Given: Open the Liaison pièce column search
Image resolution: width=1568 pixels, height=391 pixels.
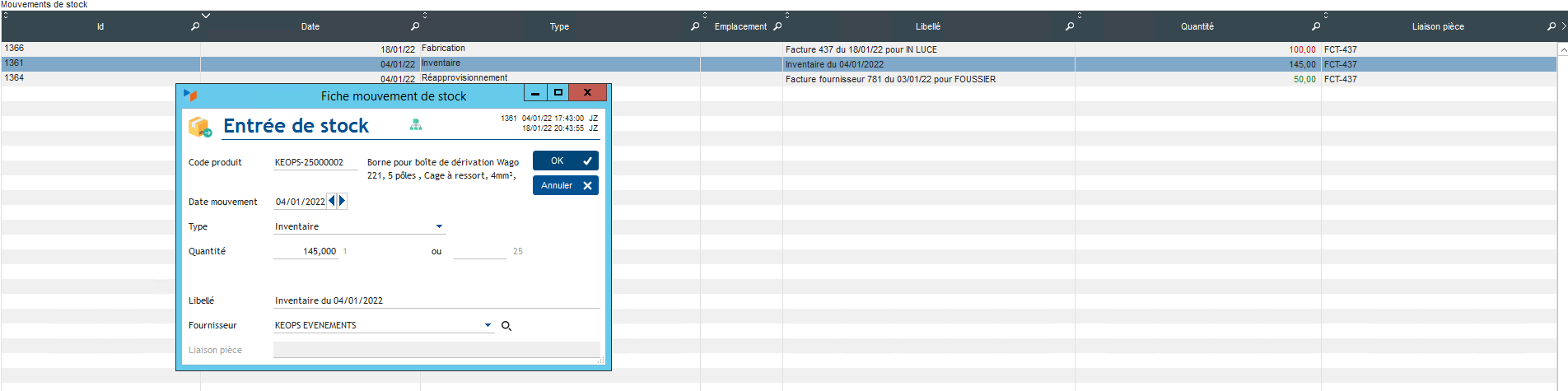Looking at the screenshot, I should [1552, 26].
